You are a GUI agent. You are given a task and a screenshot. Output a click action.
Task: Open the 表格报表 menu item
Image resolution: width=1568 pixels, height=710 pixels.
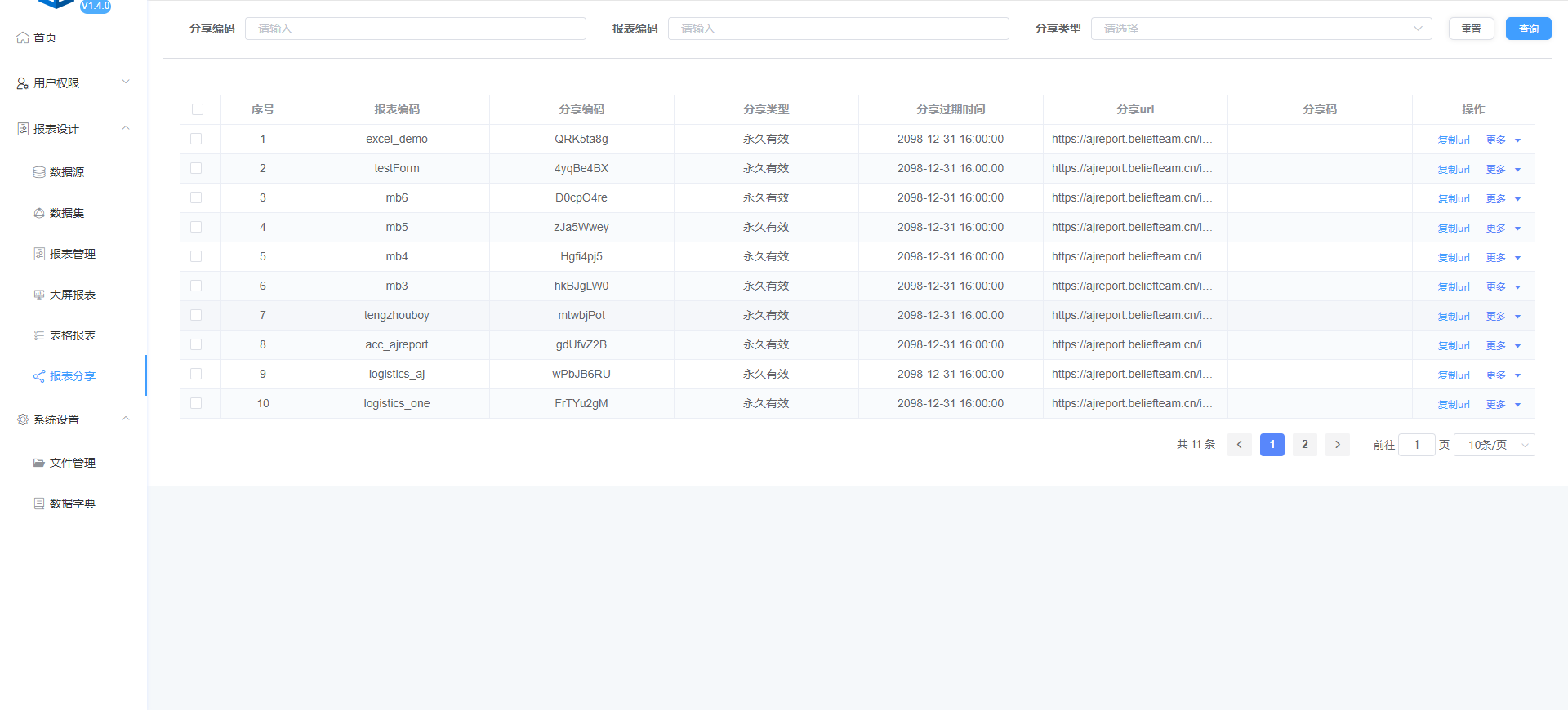pyautogui.click(x=73, y=335)
